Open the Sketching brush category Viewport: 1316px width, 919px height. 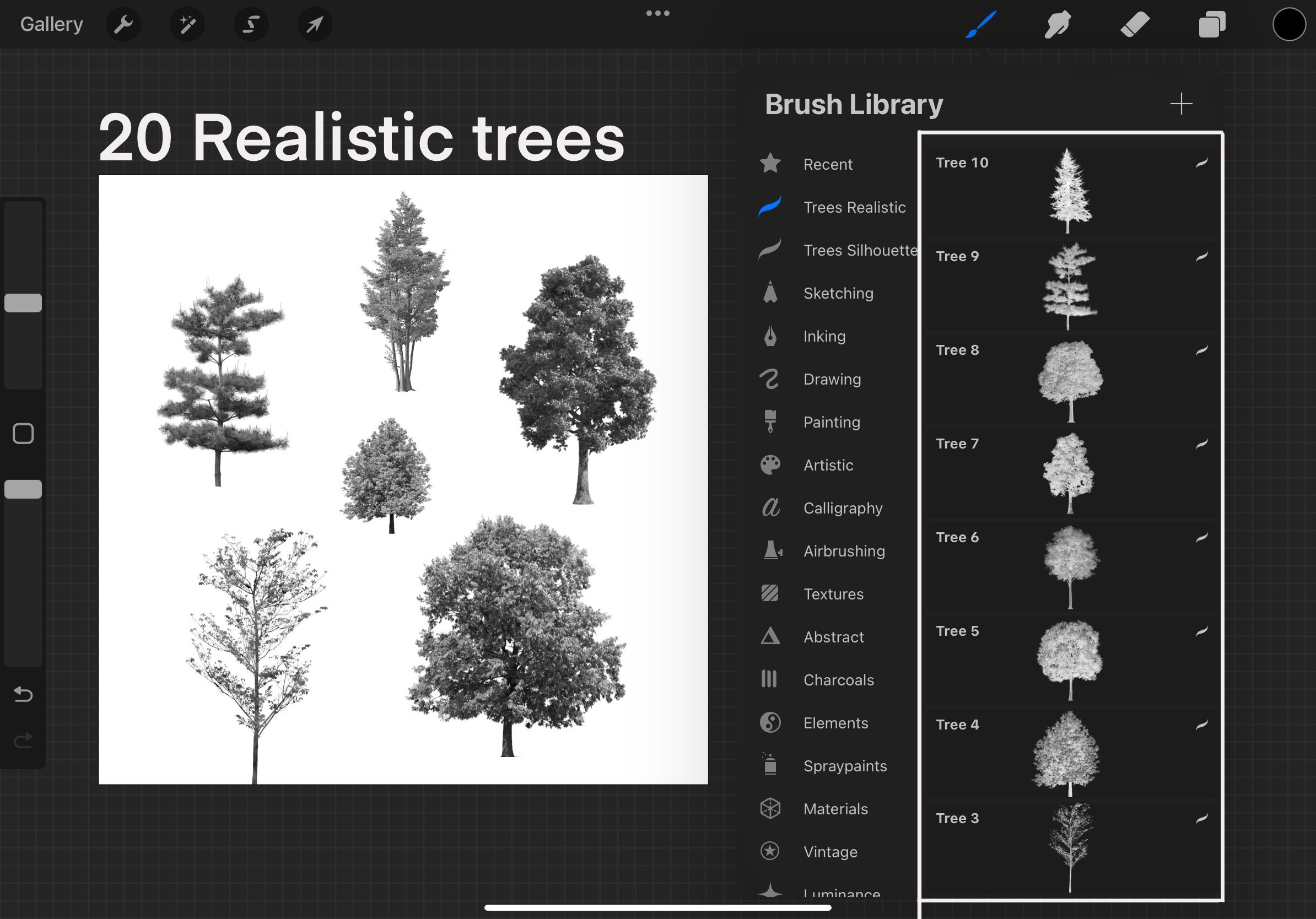pyautogui.click(x=838, y=293)
